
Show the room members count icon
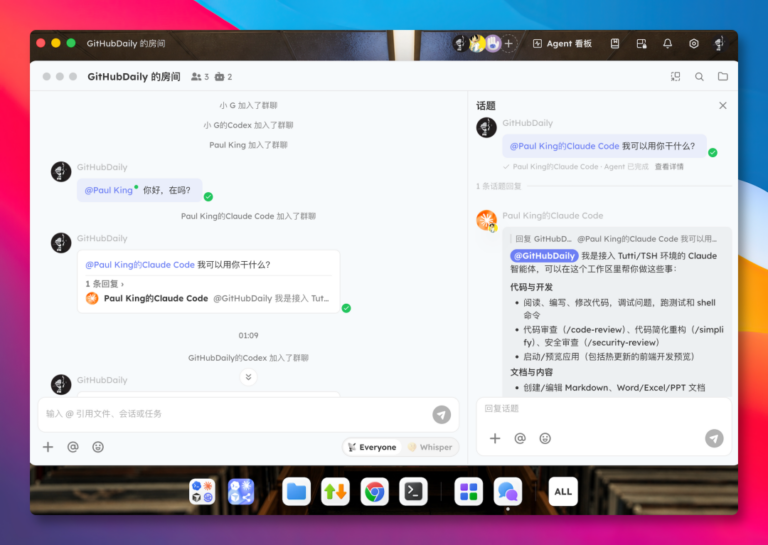(200, 77)
